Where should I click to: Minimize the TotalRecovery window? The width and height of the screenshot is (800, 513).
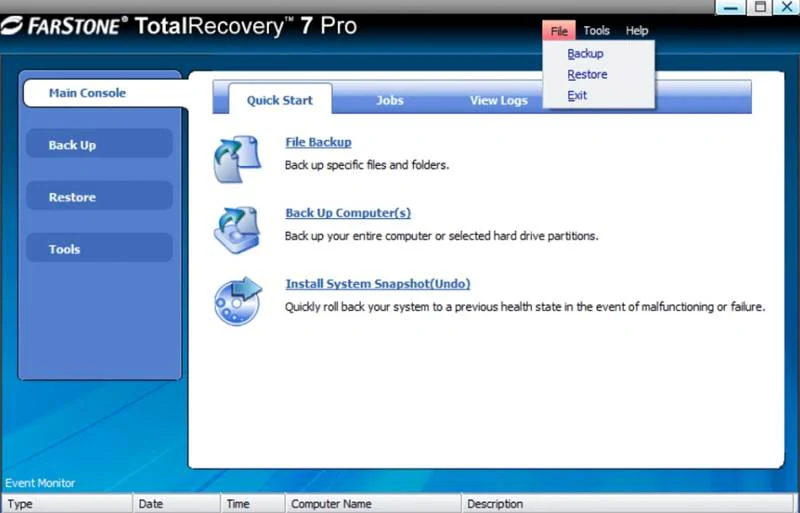pos(731,7)
